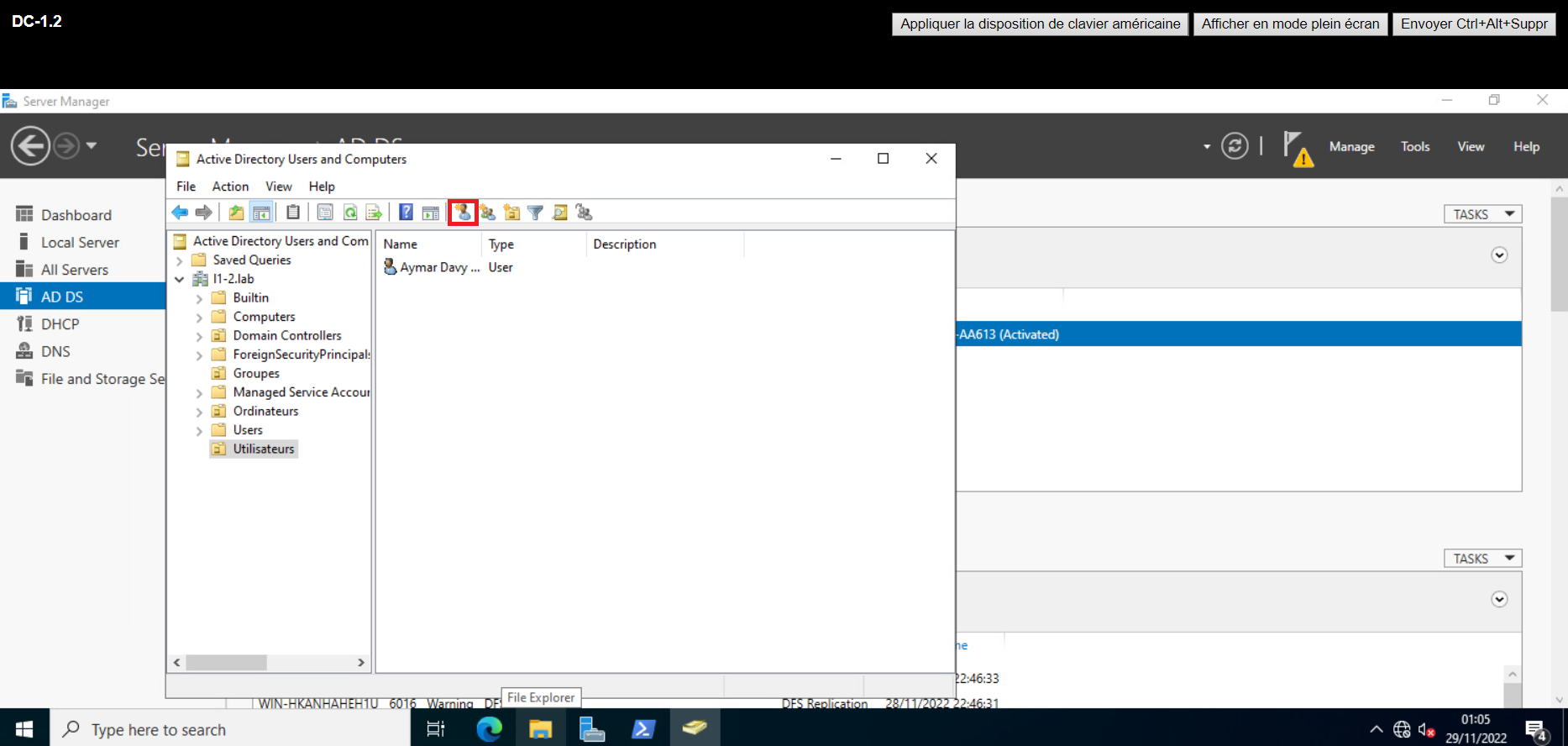Open the lower TASKS dropdown in Server Manager
1568x746 pixels.
1482,559
